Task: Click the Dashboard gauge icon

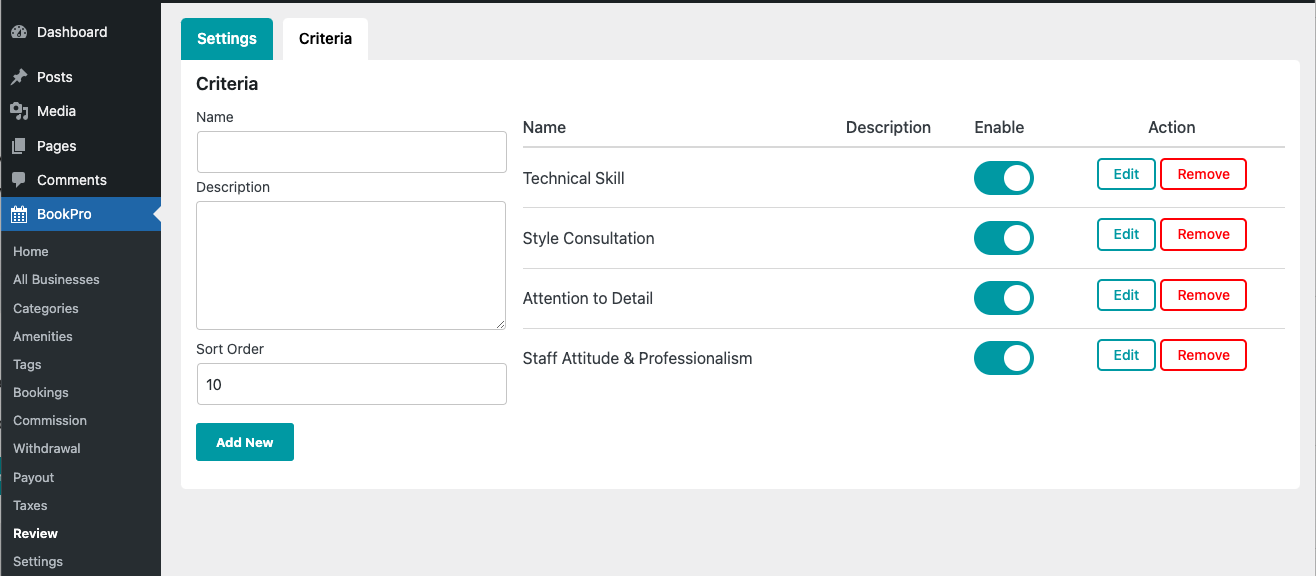Action: point(19,32)
